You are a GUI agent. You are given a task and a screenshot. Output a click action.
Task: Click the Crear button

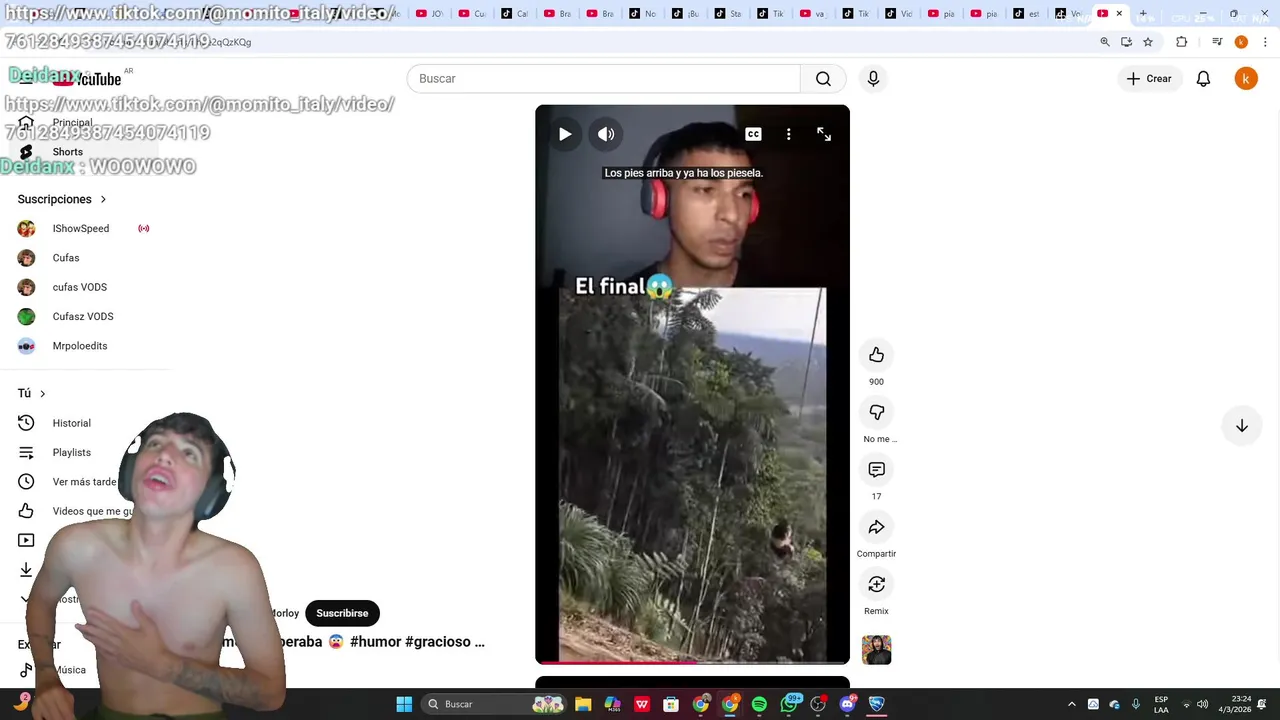point(1149,79)
